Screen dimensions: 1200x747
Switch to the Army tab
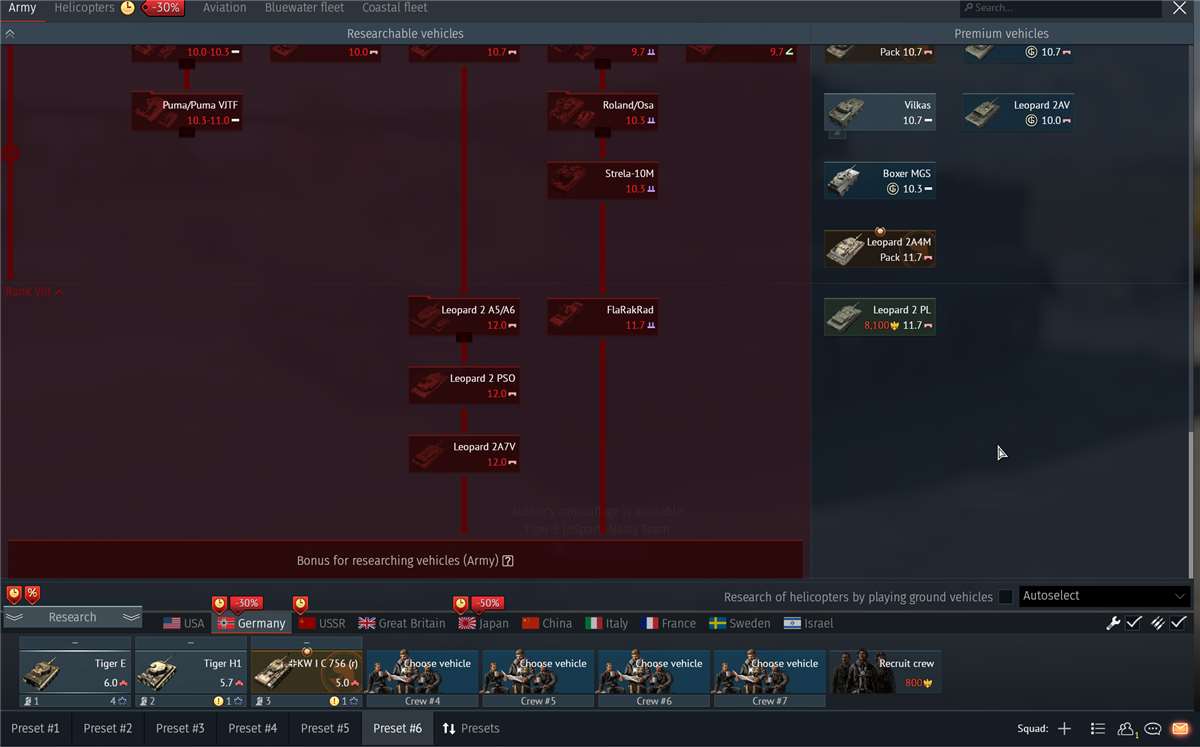pos(22,8)
